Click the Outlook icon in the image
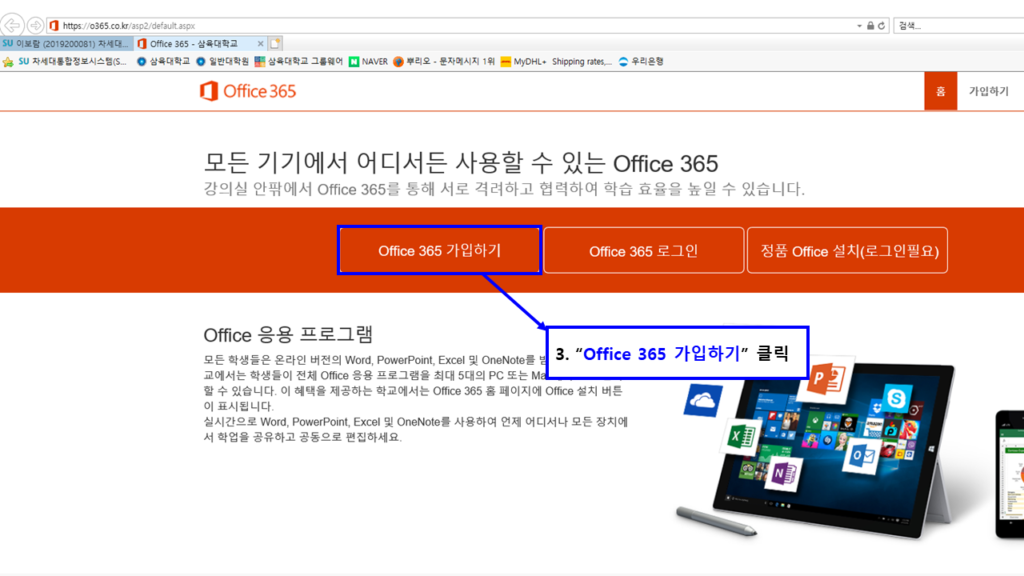The height and width of the screenshot is (576, 1024). 863,455
